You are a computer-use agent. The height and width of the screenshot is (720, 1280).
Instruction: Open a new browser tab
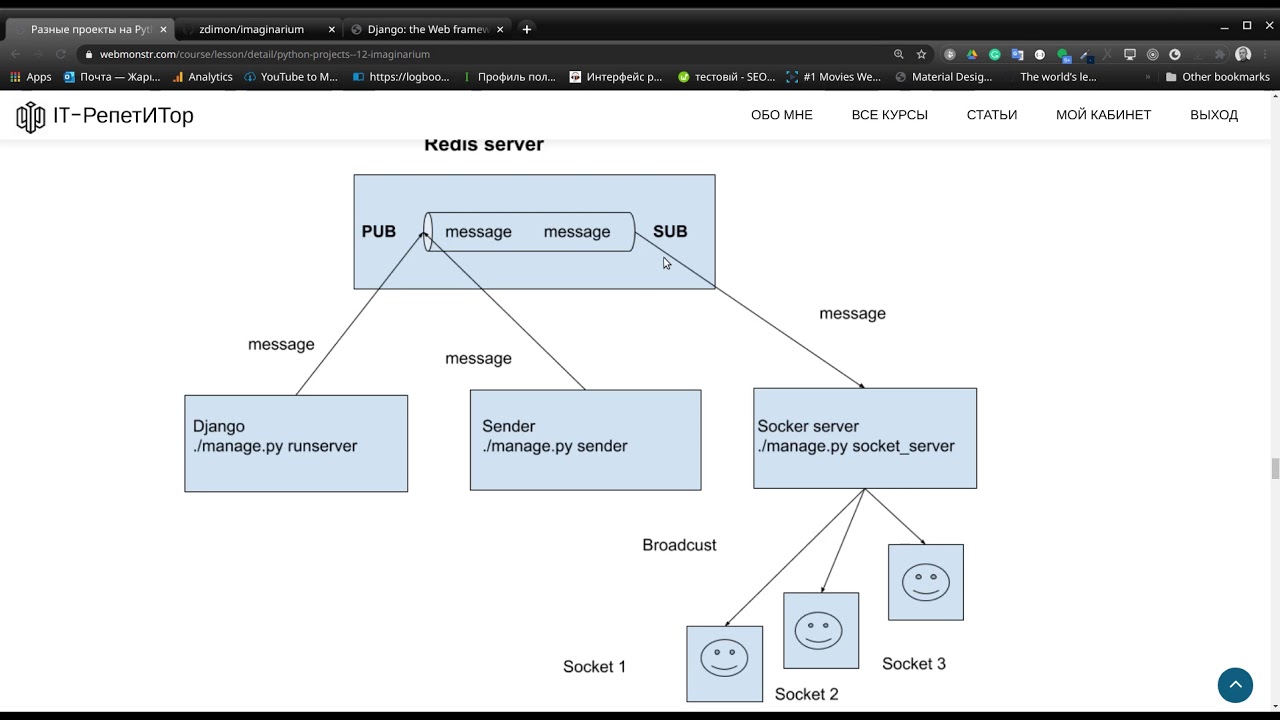click(527, 29)
